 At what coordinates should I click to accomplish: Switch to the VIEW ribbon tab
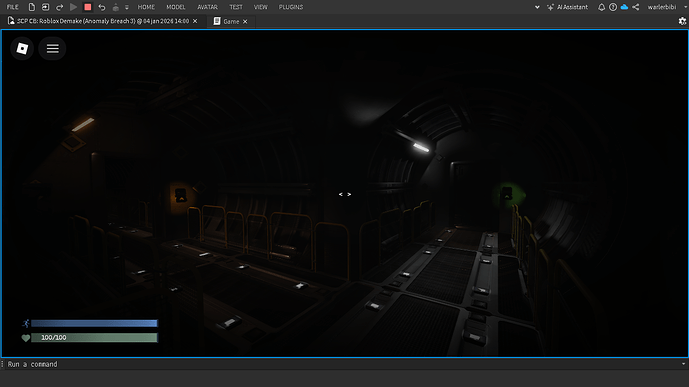261,7
